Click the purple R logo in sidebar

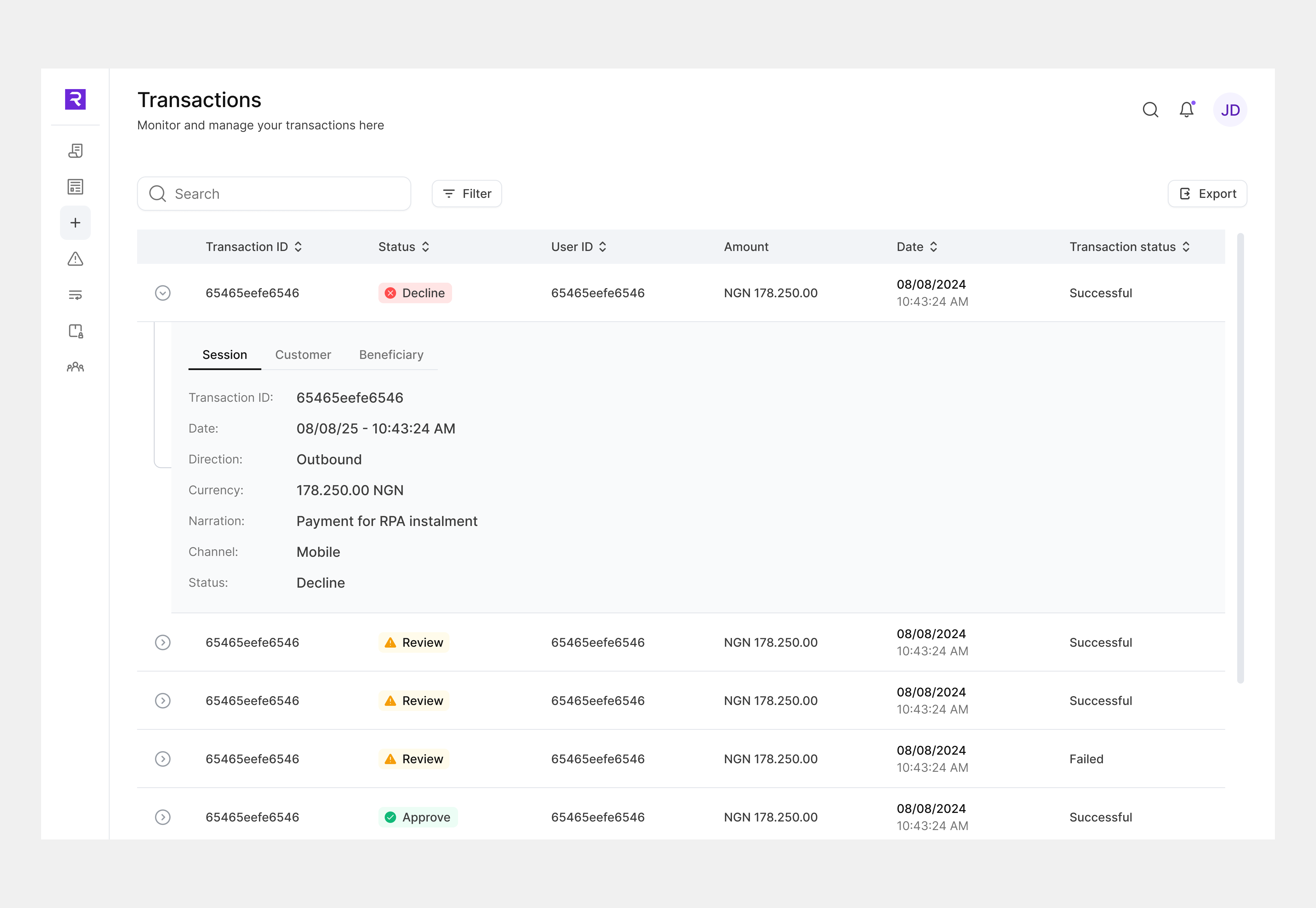[x=75, y=100]
